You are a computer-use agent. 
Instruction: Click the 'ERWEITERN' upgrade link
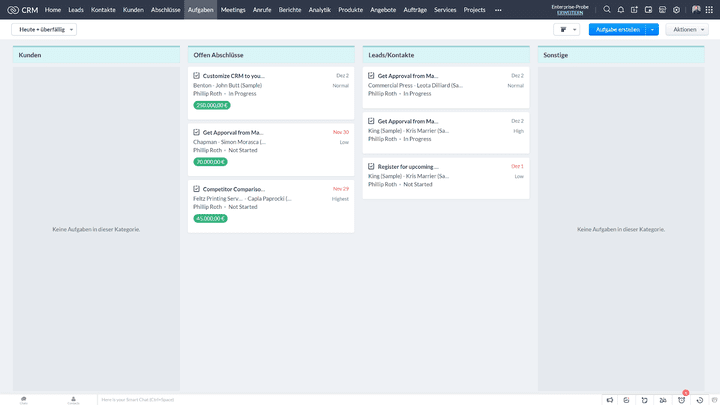tap(569, 13)
